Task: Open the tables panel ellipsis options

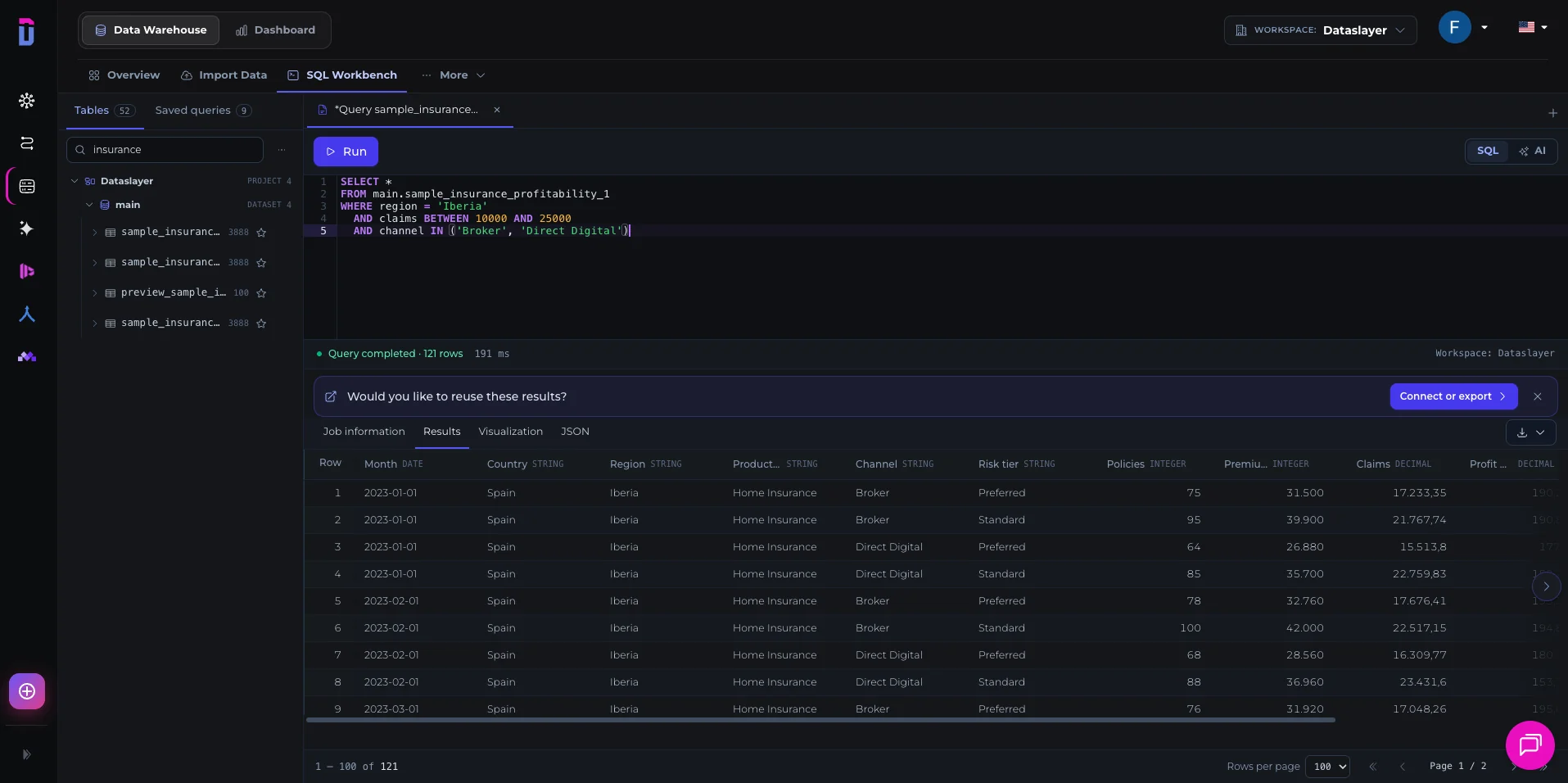Action: click(282, 150)
